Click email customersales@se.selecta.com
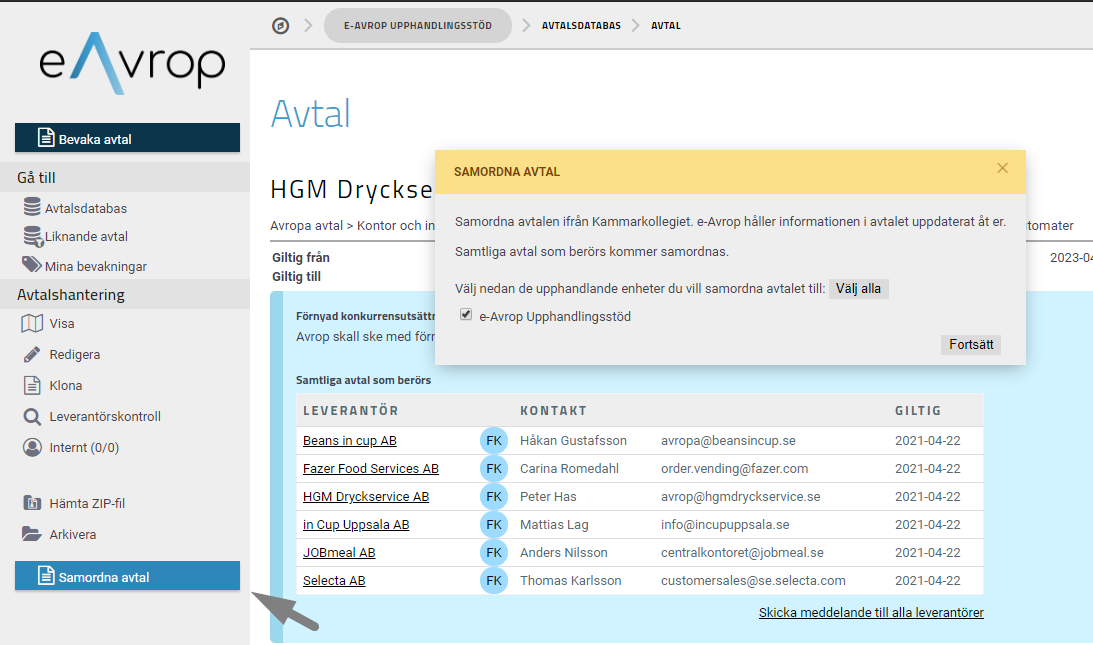Viewport: 1093px width, 645px height. tap(754, 580)
